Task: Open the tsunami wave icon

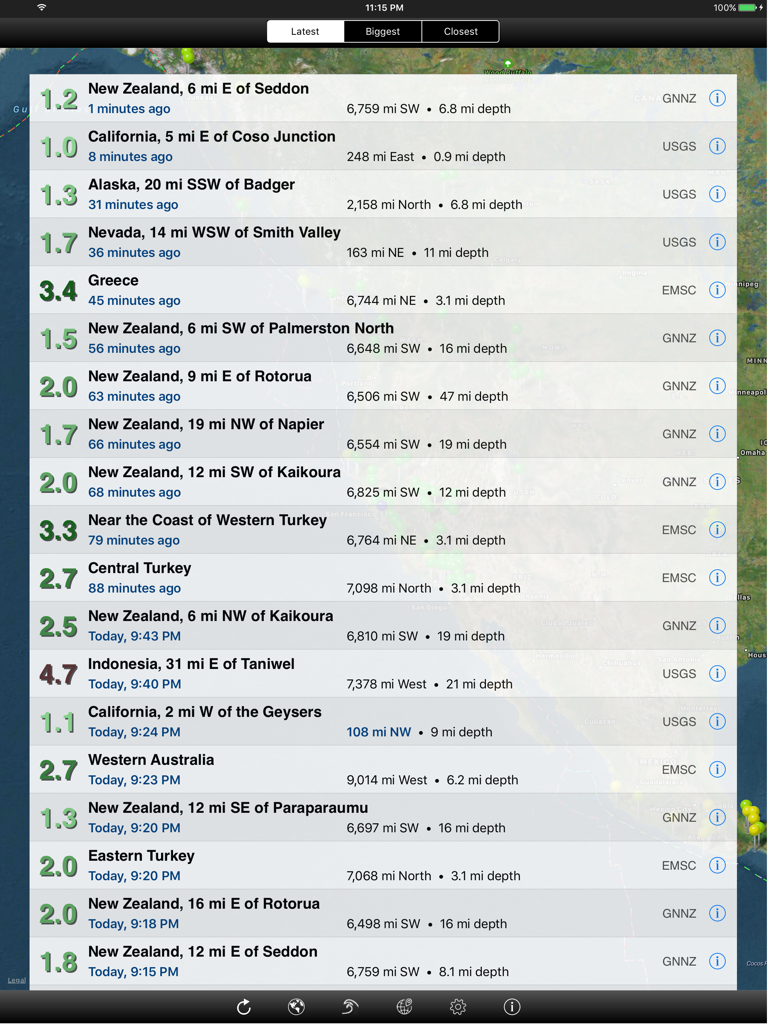Action: [x=350, y=1007]
